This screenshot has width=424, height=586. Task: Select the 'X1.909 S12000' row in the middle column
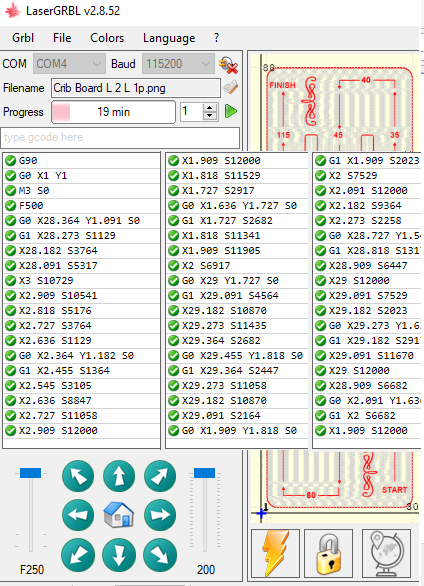pos(237,161)
